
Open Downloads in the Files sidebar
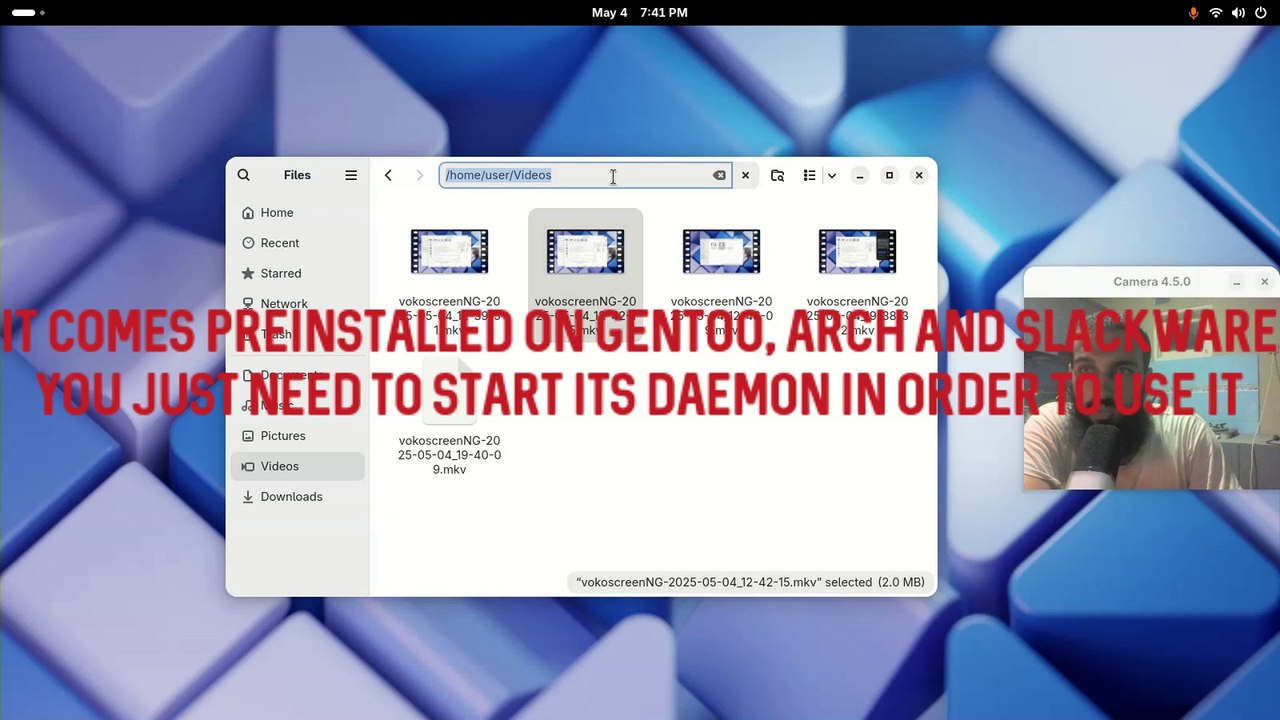click(x=298, y=496)
